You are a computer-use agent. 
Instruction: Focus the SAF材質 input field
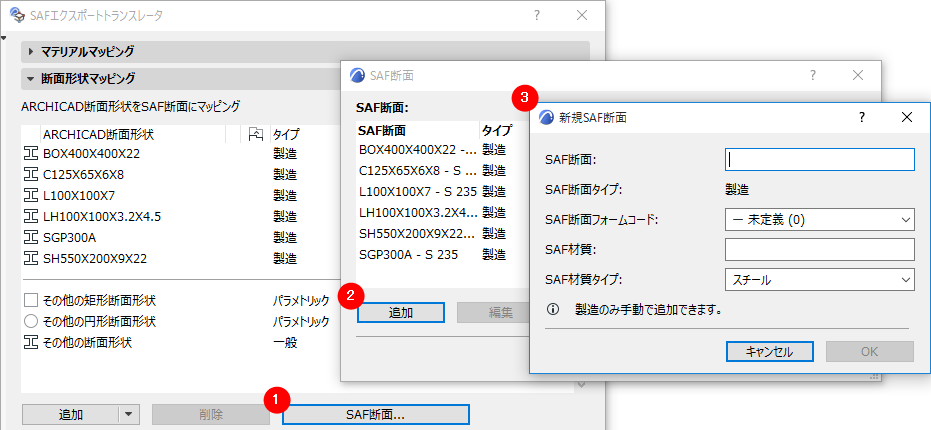click(x=819, y=249)
